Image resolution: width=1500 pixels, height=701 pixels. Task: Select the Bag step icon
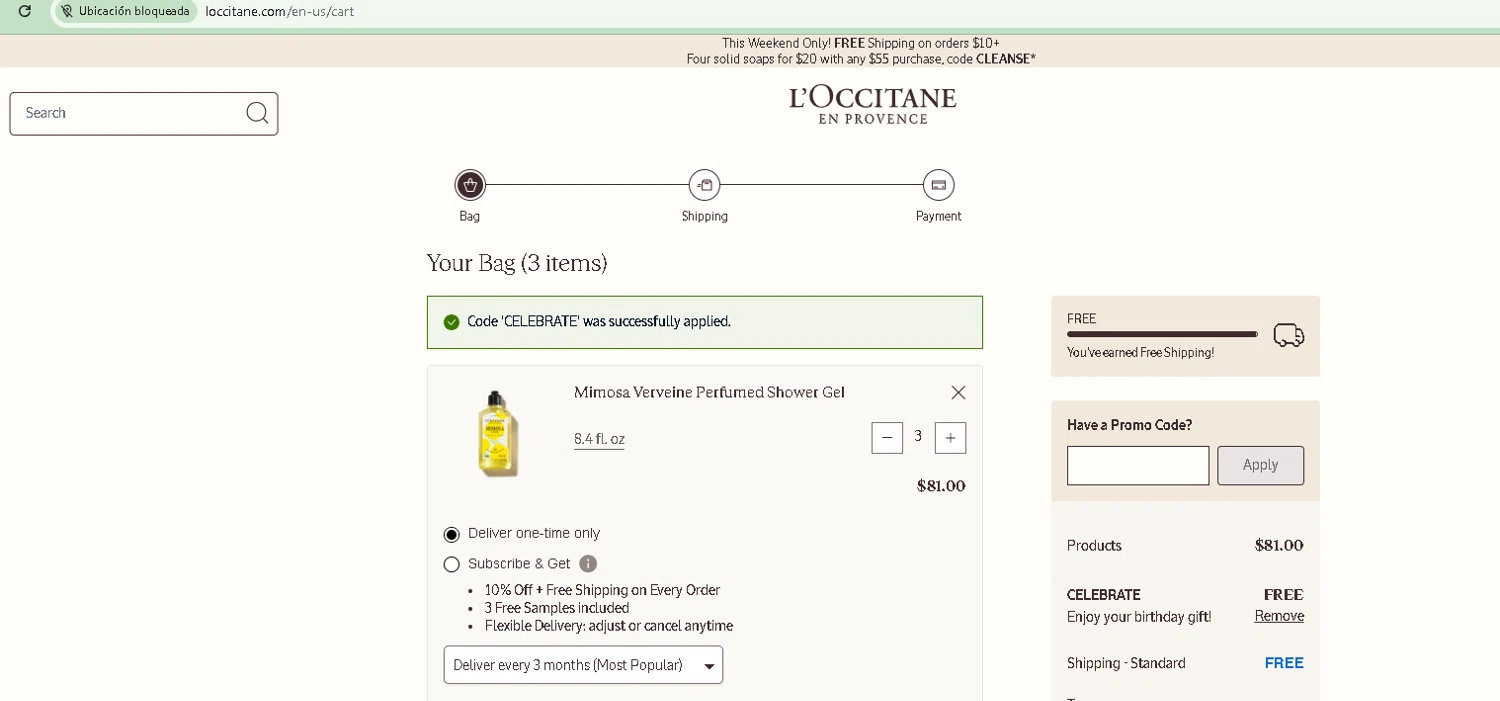470,185
